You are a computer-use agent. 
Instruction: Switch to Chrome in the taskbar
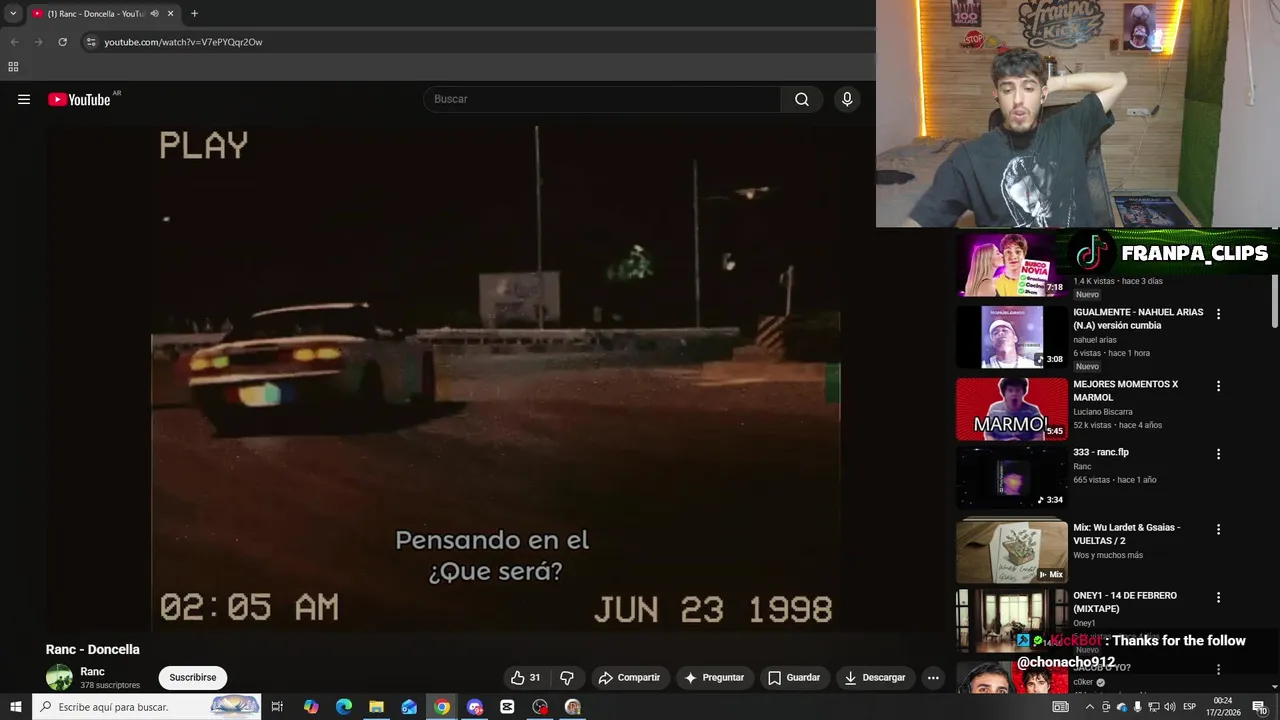(442, 707)
